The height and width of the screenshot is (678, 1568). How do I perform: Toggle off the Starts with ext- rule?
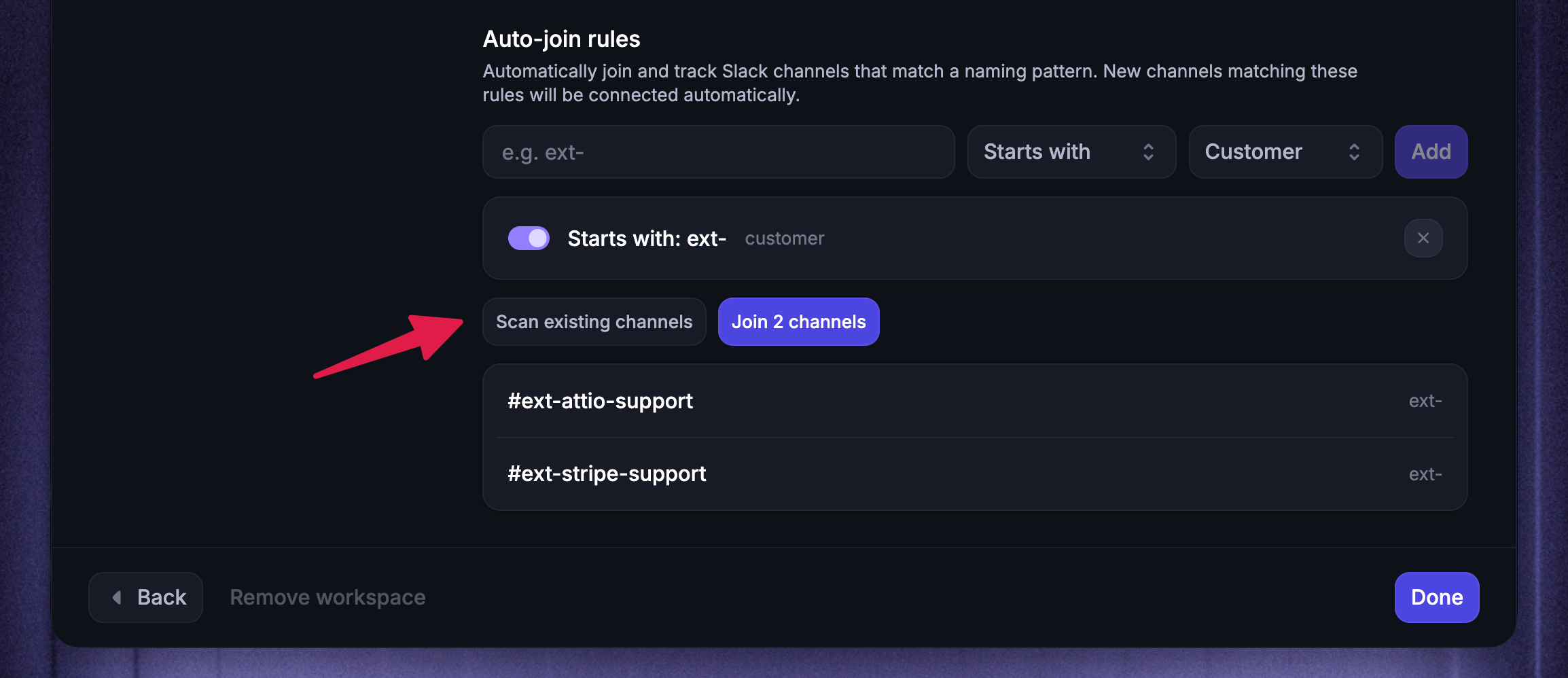pos(529,238)
